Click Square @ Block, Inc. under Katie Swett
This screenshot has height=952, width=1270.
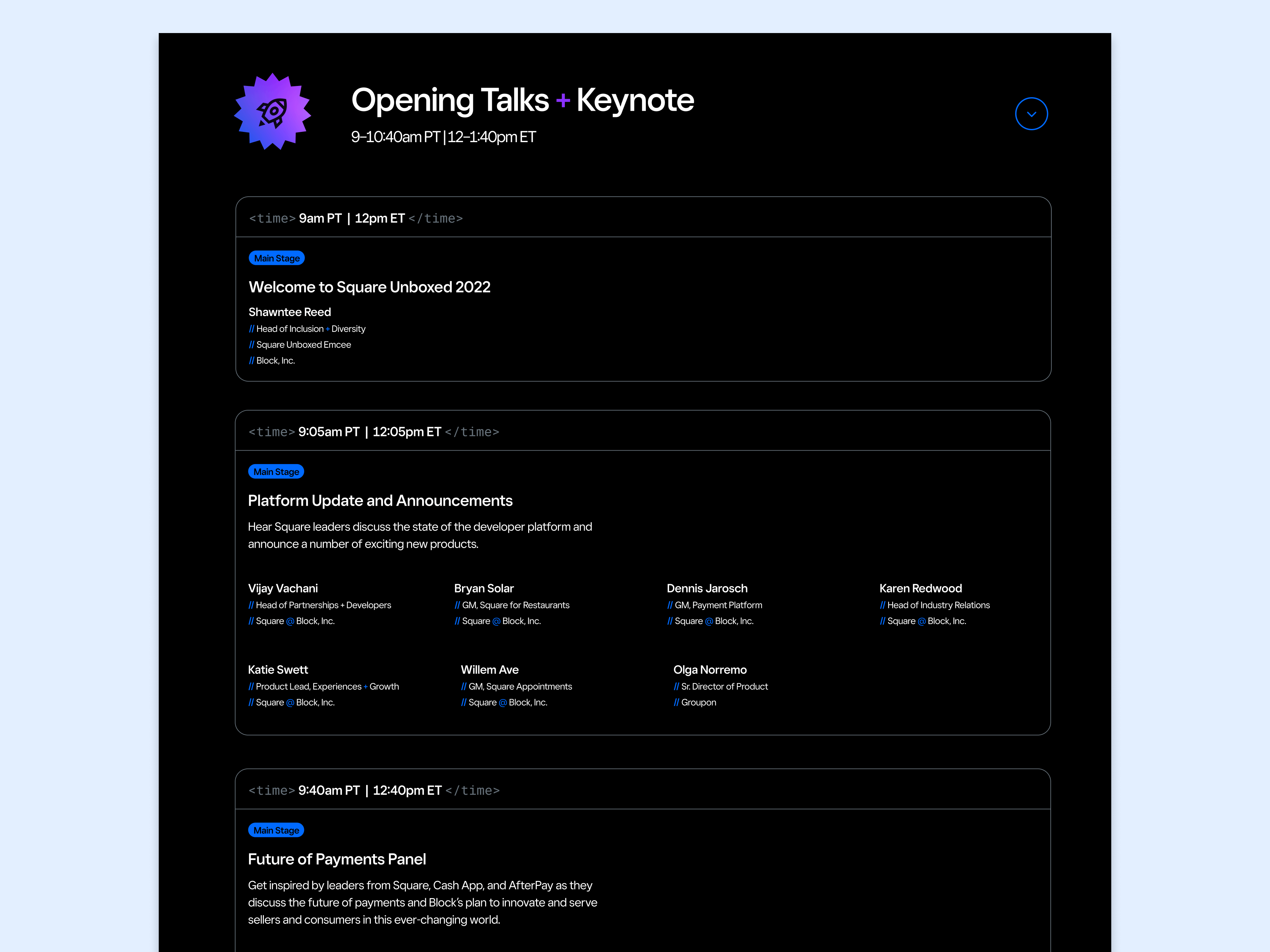(x=291, y=702)
